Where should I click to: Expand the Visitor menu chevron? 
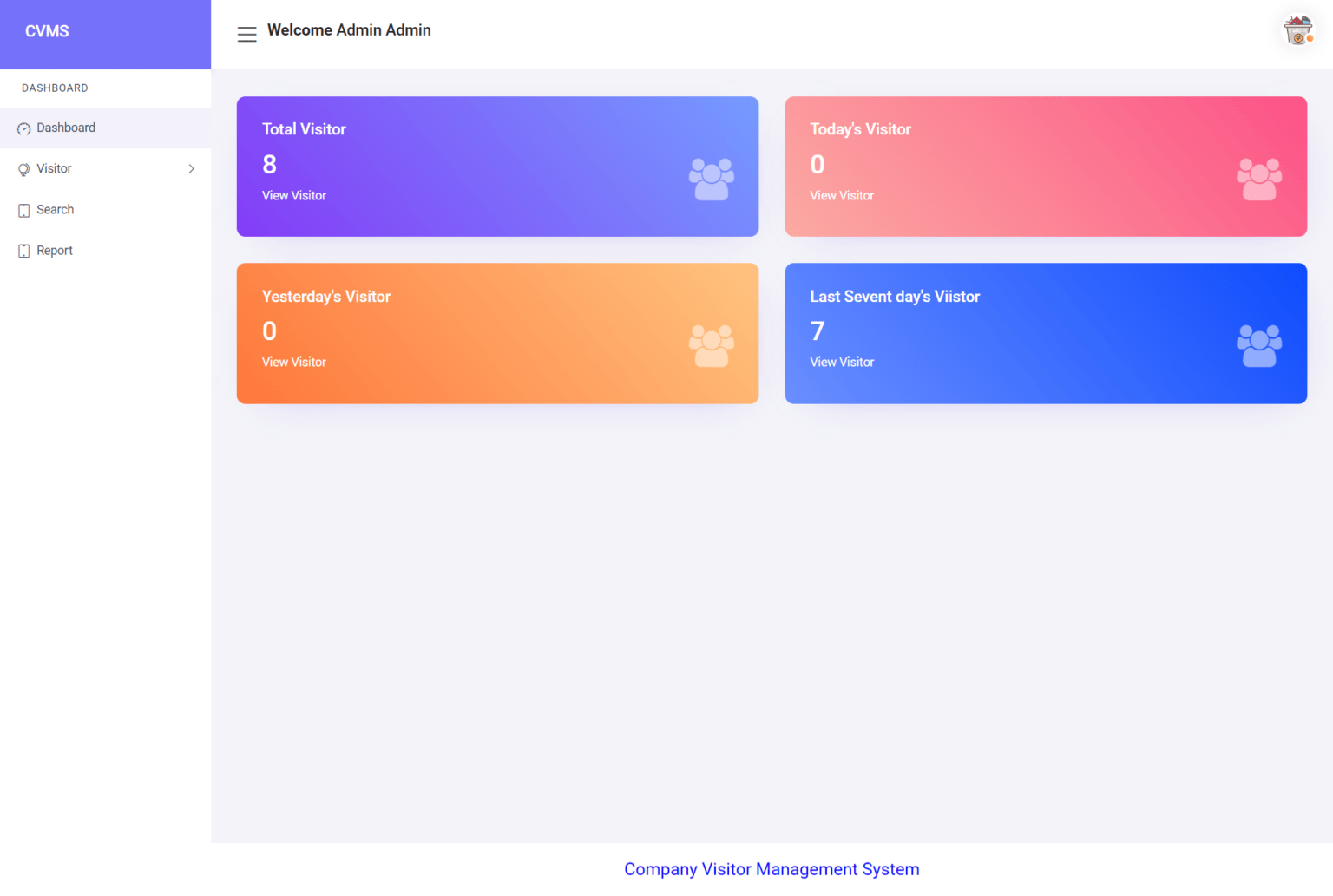[x=192, y=168]
